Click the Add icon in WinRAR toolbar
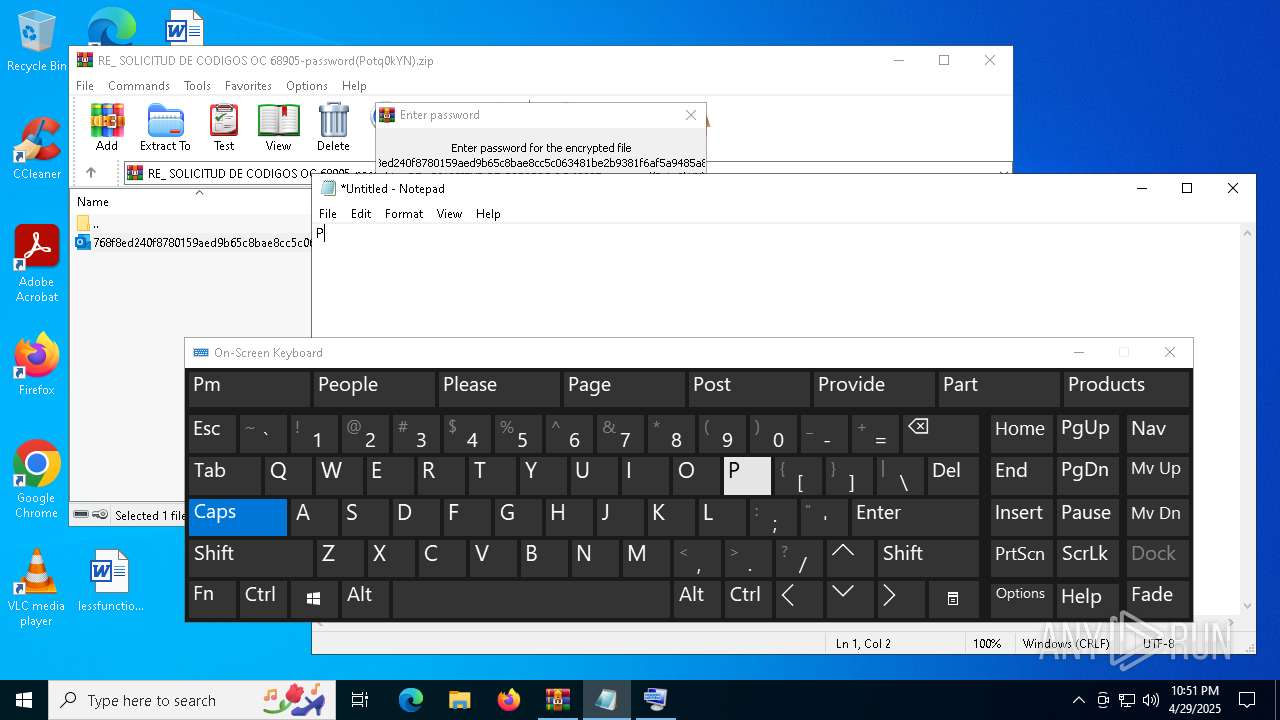The height and width of the screenshot is (720, 1280). click(x=107, y=127)
